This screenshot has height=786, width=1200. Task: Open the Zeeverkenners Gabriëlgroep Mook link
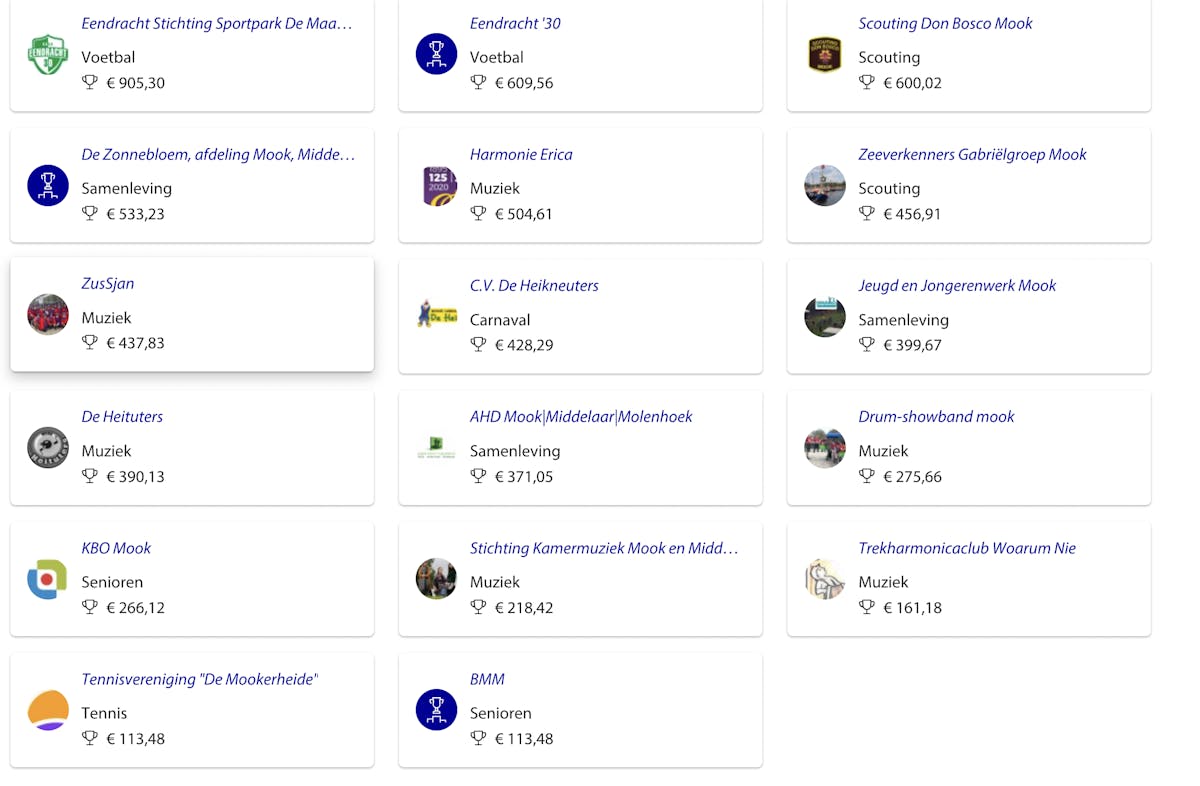[x=972, y=155]
